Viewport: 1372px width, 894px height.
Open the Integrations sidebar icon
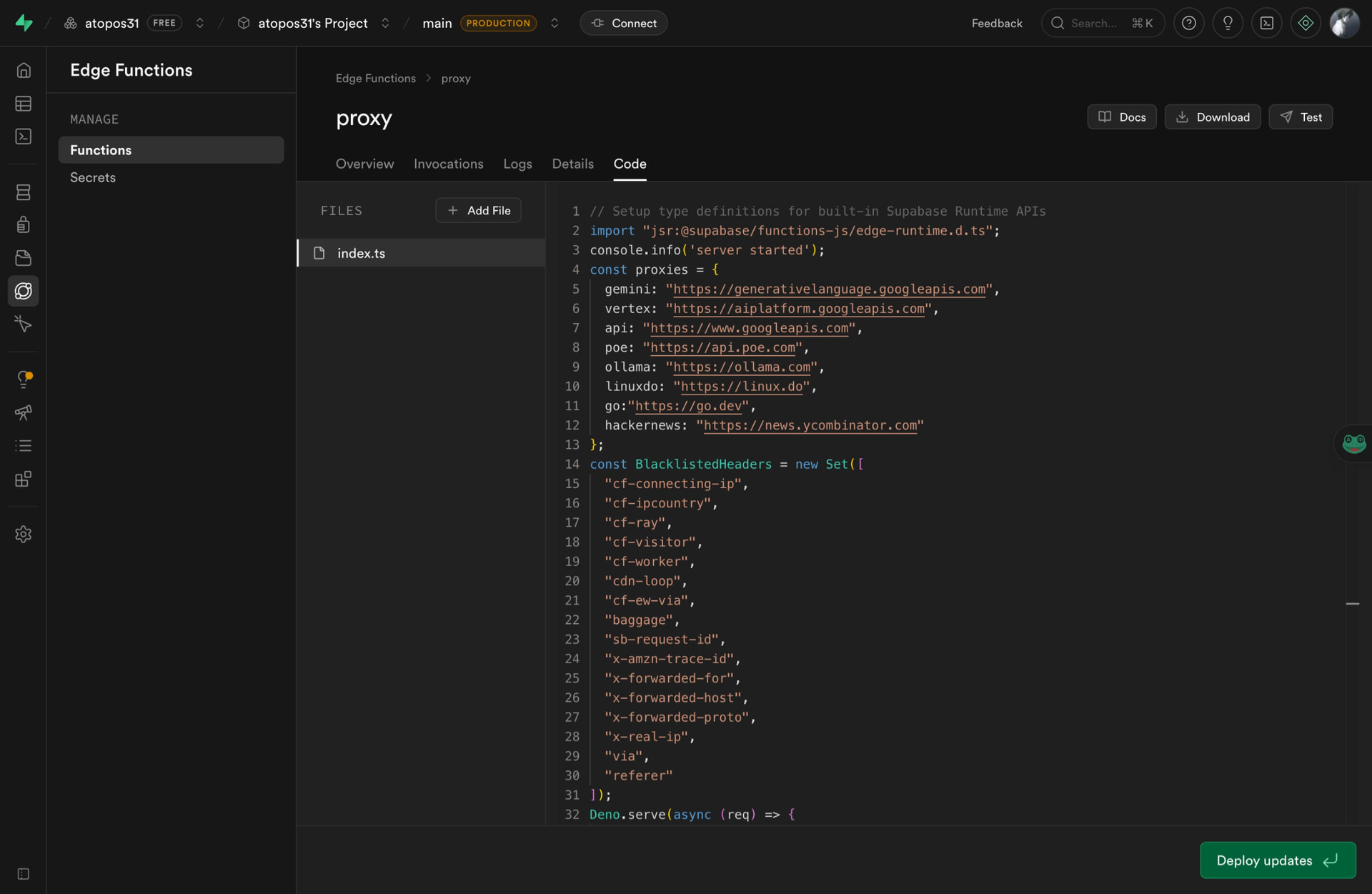24,478
